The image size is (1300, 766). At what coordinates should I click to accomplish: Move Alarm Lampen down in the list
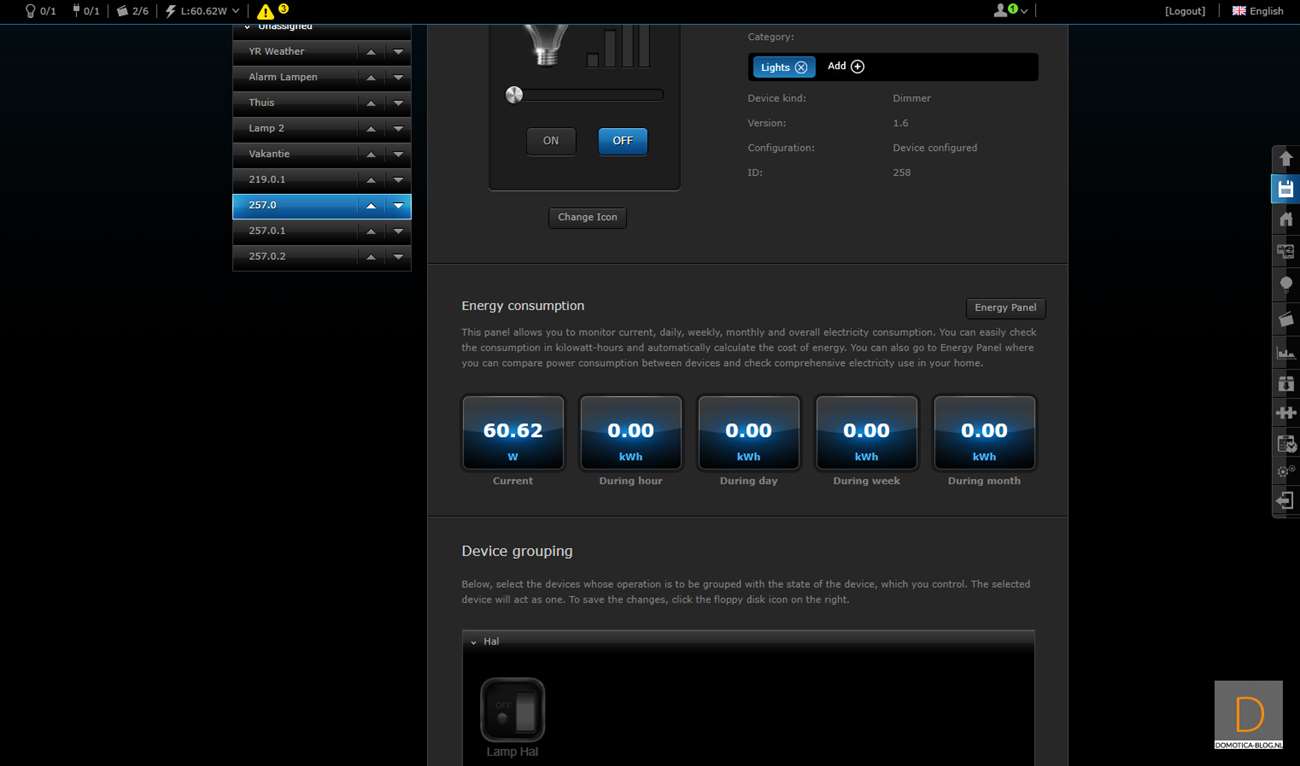(398, 77)
